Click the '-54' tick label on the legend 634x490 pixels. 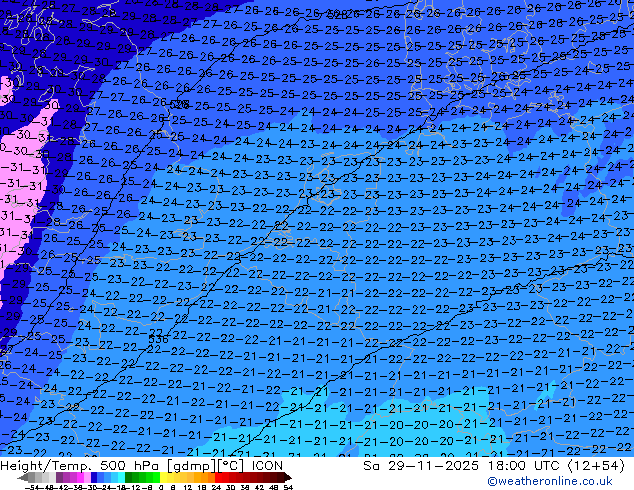click(x=33, y=487)
